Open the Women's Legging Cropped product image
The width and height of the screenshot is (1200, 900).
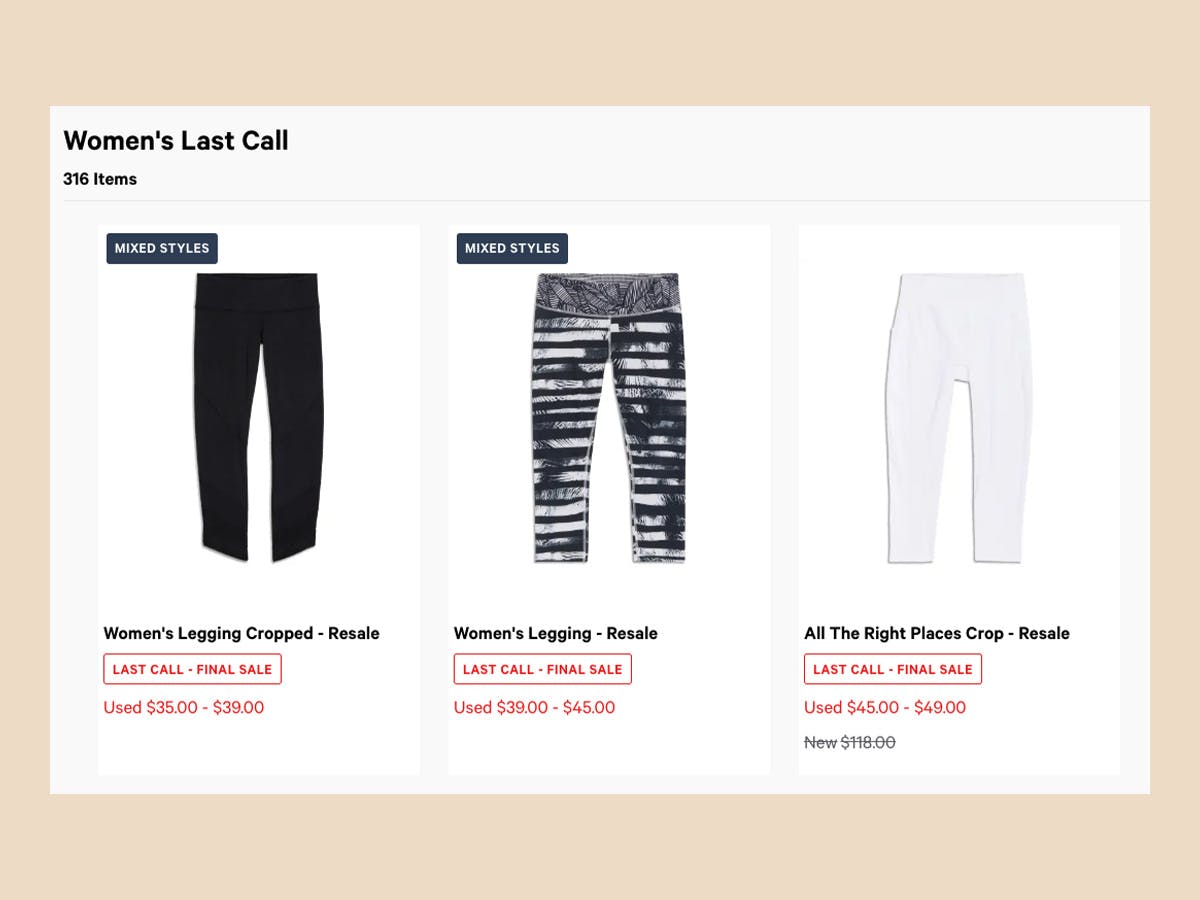[258, 410]
